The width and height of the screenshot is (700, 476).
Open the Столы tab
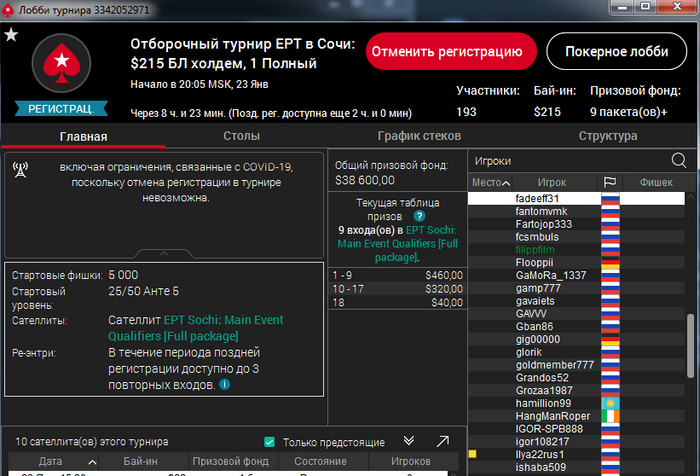click(x=242, y=136)
